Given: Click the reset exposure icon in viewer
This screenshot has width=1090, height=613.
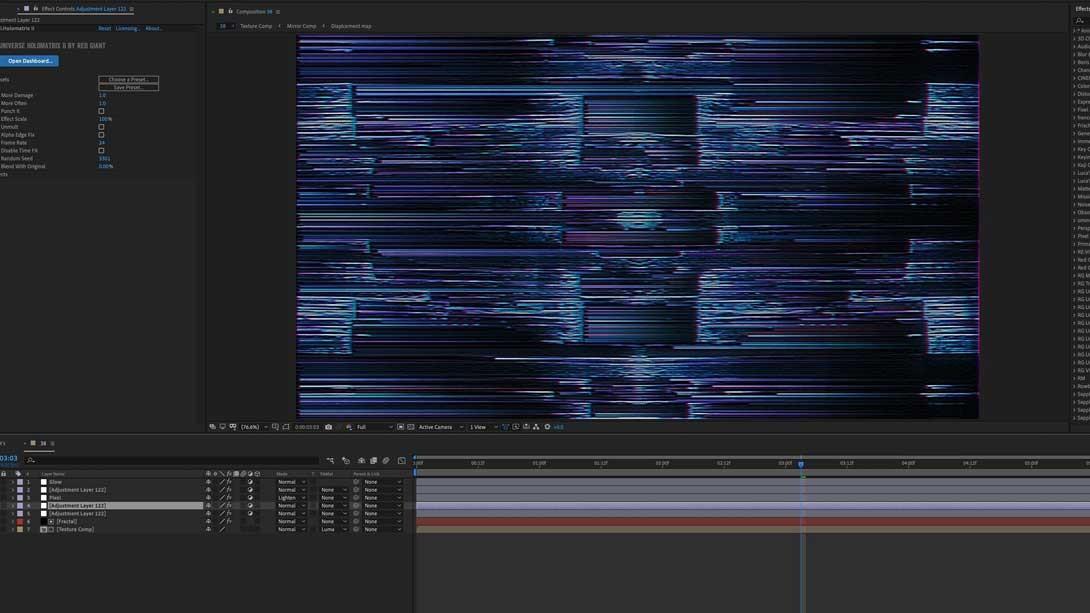Looking at the screenshot, I should pos(547,427).
